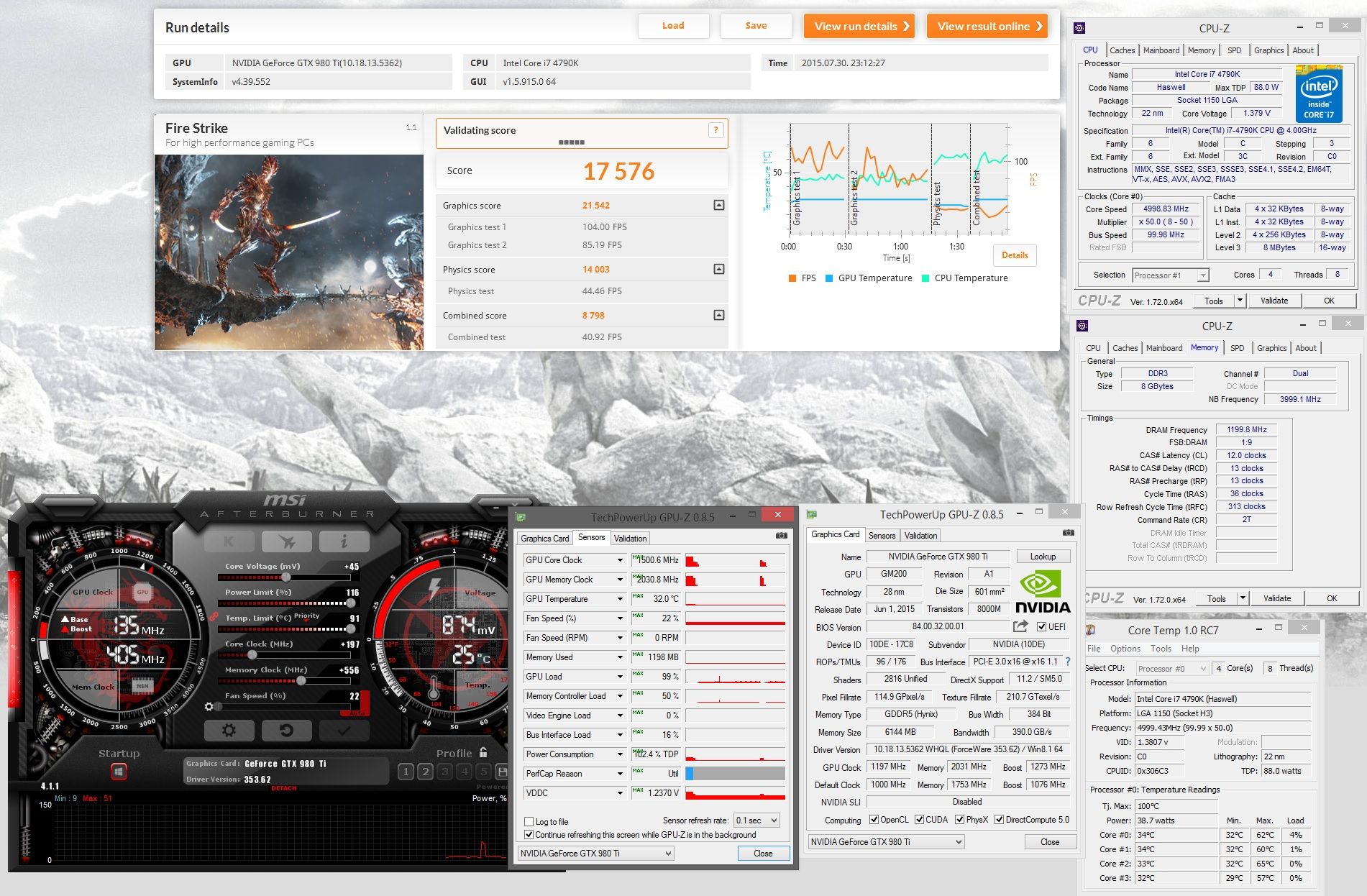Open Tools dropdown arrow in top CPU-Z window

tap(1240, 301)
